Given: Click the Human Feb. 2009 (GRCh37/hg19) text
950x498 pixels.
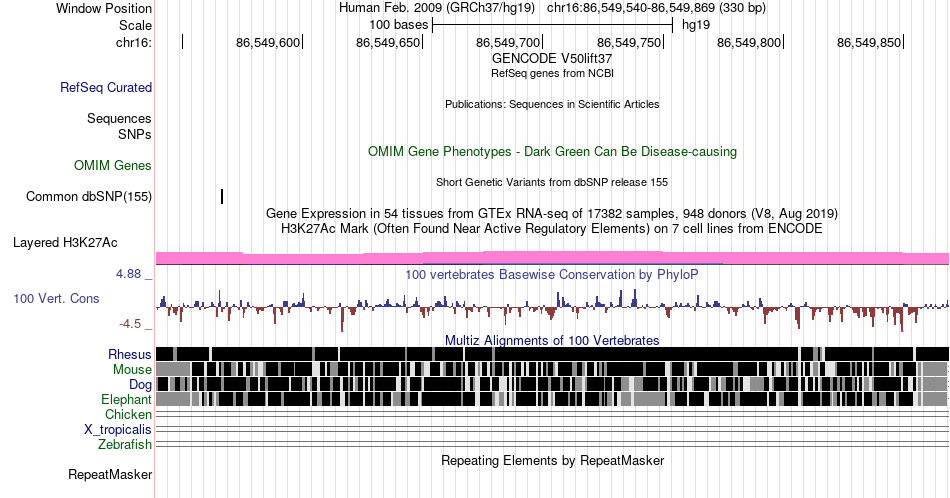Looking at the screenshot, I should pyautogui.click(x=437, y=8).
